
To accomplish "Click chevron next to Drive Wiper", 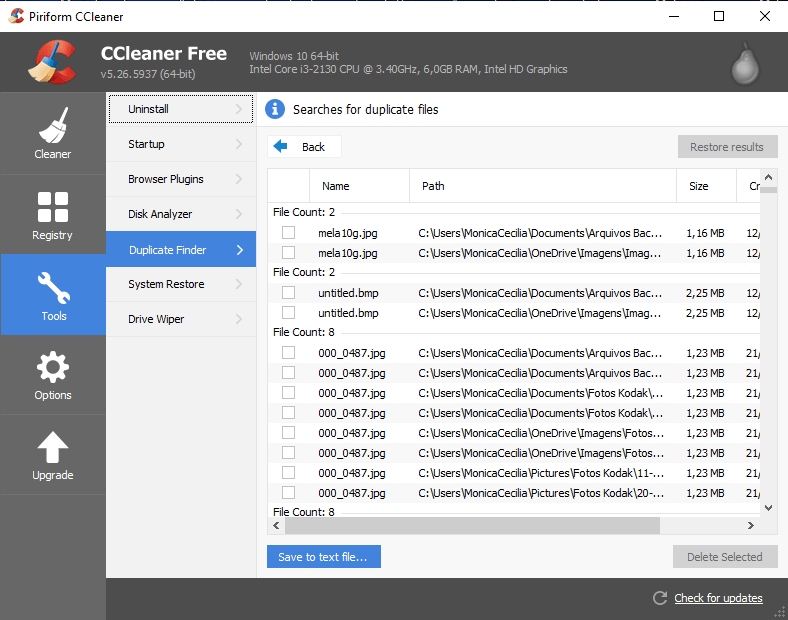I will point(239,319).
